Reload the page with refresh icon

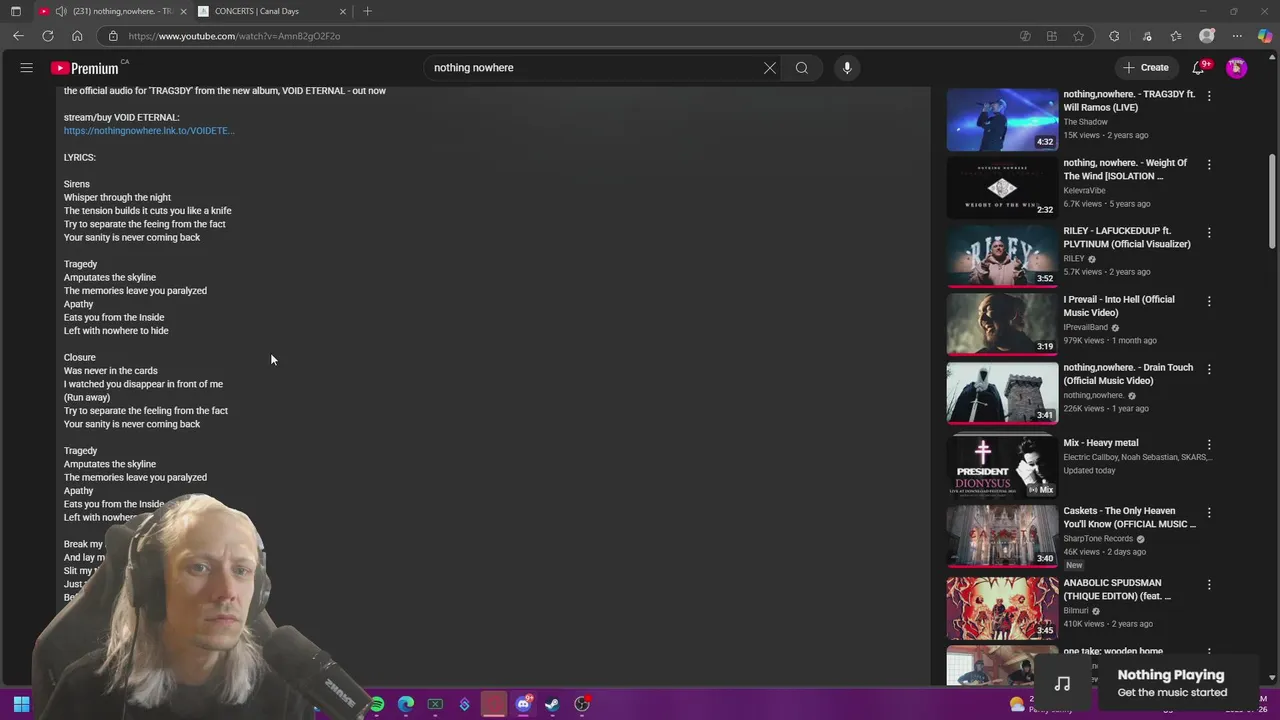(x=48, y=36)
